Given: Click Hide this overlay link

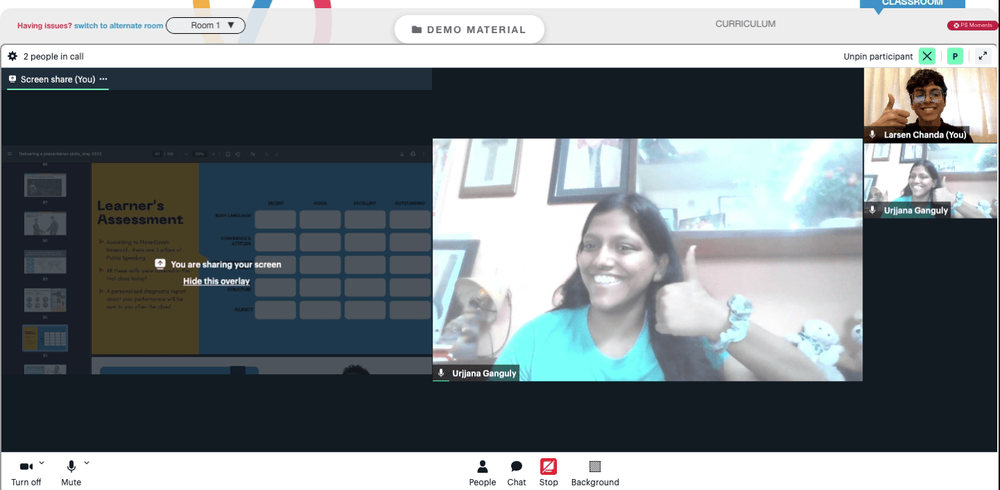Looking at the screenshot, I should coord(216,281).
